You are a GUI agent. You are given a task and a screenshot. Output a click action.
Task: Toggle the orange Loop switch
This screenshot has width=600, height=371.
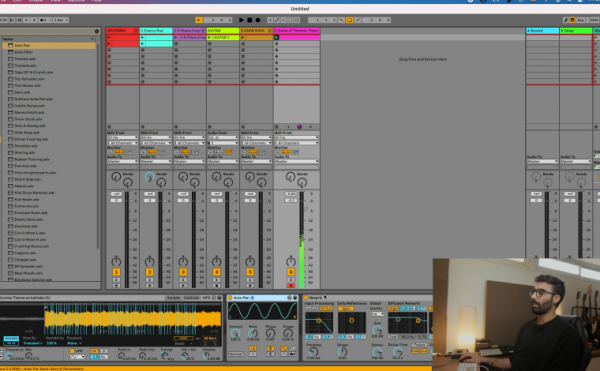pos(349,20)
